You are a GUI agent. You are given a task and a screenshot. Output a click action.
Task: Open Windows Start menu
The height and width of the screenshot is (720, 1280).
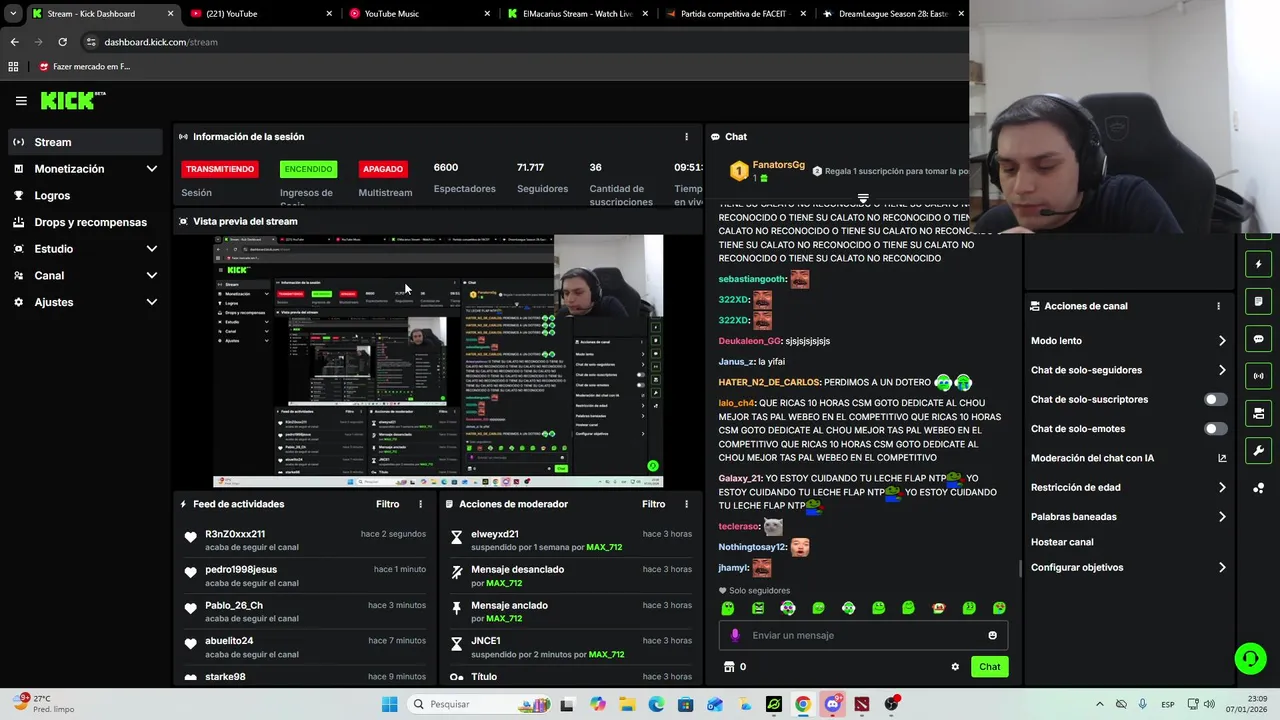pyautogui.click(x=389, y=704)
